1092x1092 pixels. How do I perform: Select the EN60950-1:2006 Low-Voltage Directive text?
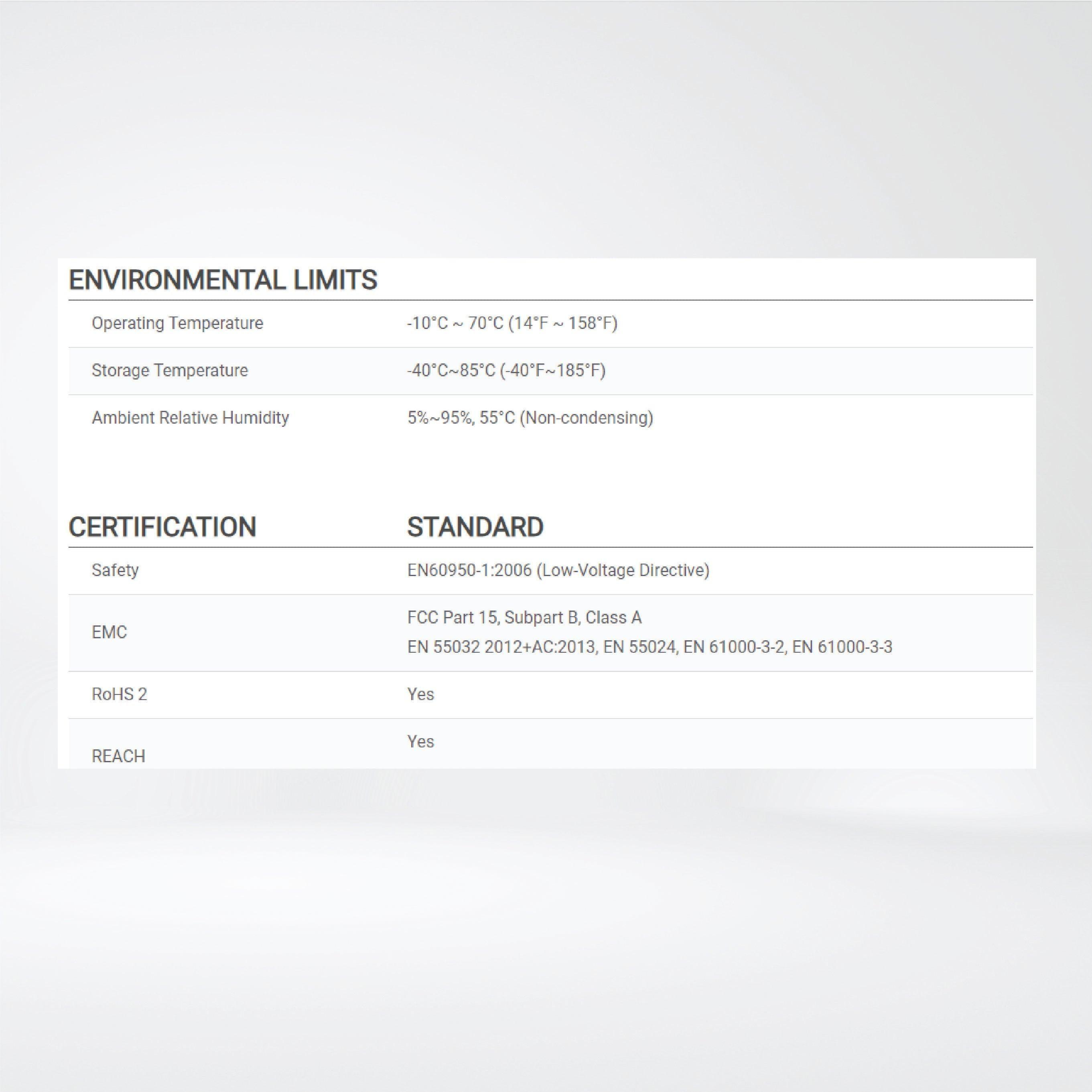pos(558,570)
